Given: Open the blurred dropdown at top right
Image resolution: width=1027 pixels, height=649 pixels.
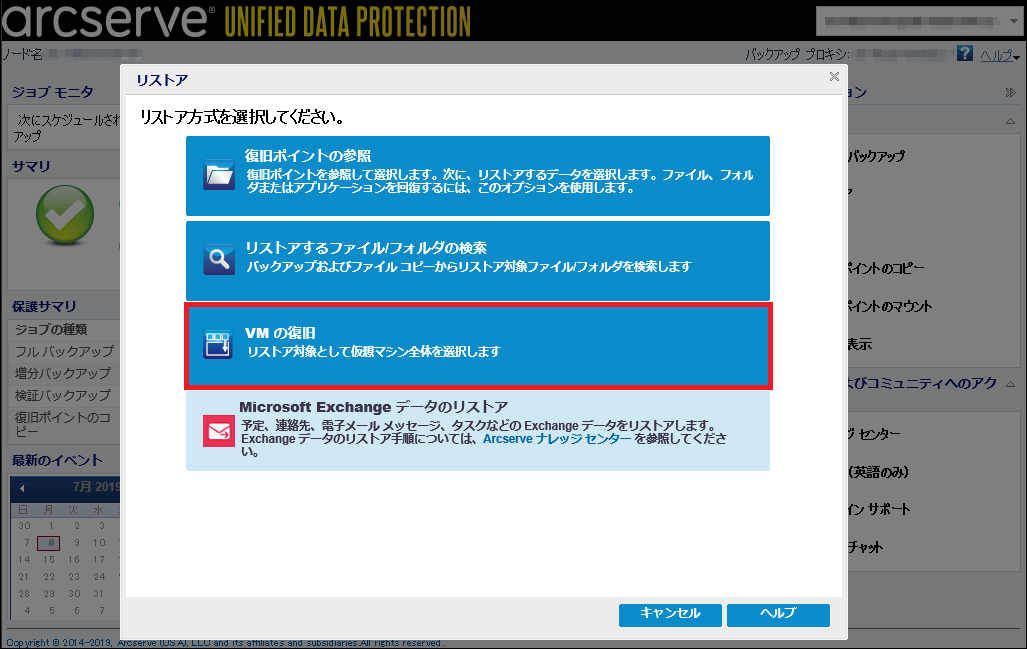Looking at the screenshot, I should [x=920, y=21].
